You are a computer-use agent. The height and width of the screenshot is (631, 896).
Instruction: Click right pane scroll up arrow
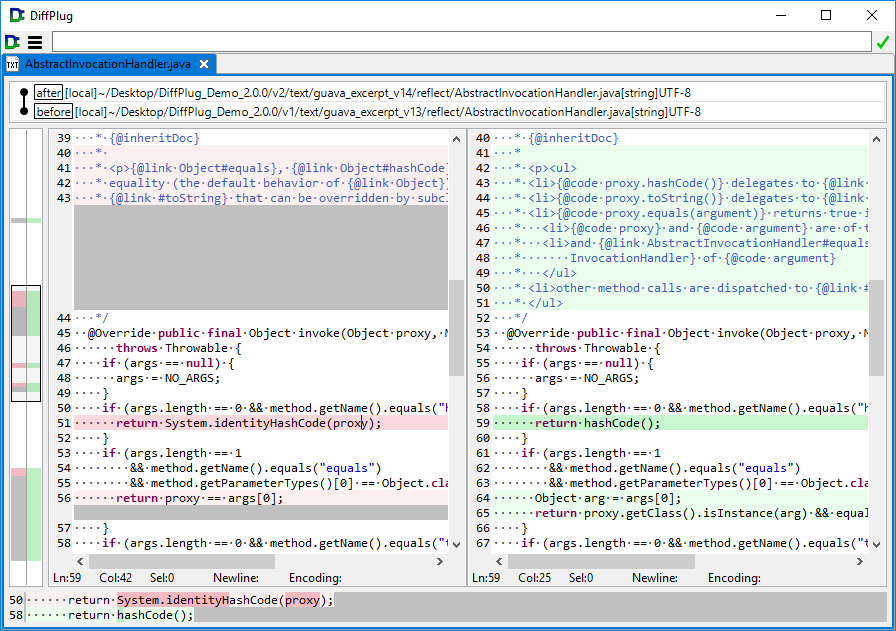tap(877, 139)
